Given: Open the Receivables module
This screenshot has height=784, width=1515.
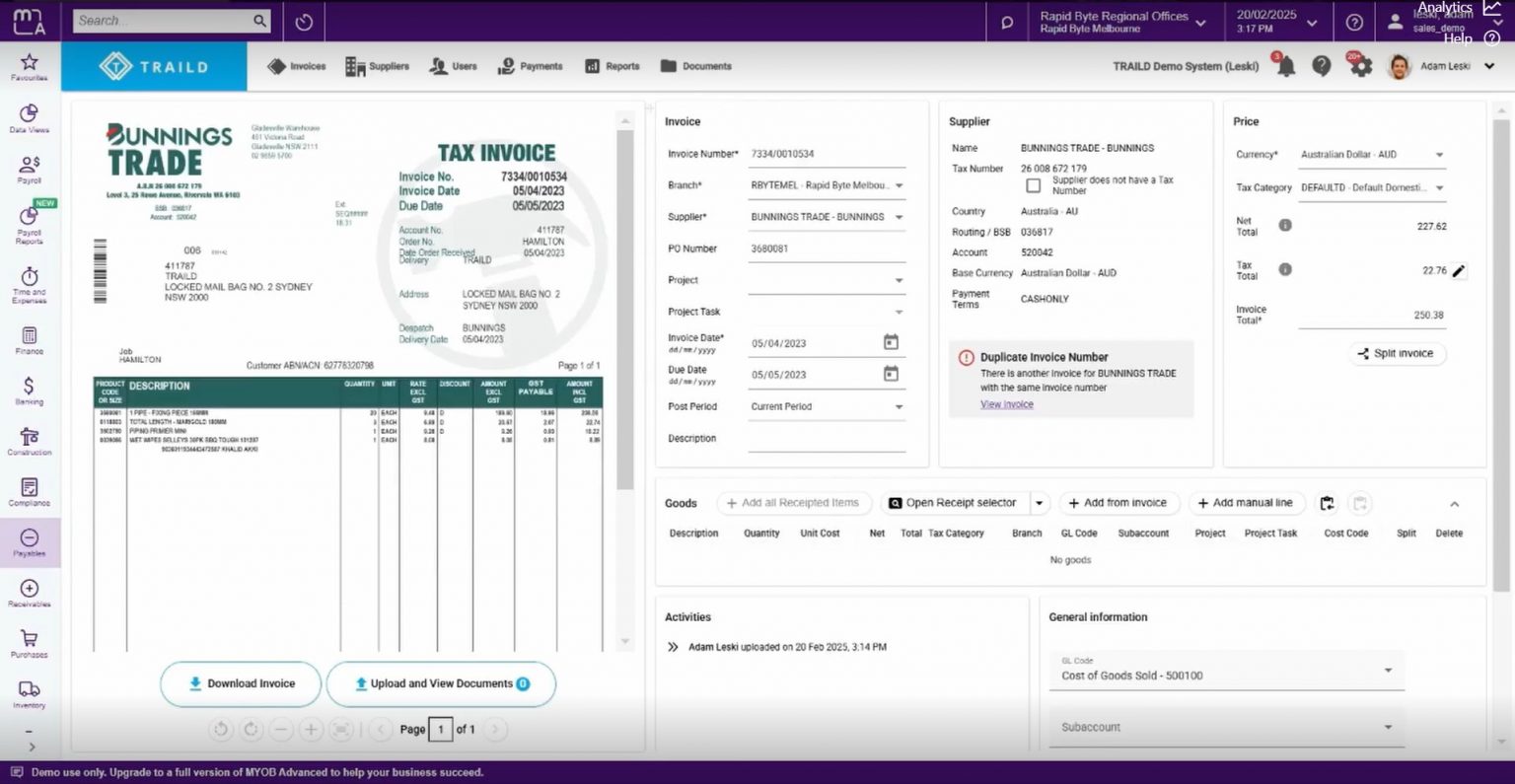Looking at the screenshot, I should coord(30,593).
